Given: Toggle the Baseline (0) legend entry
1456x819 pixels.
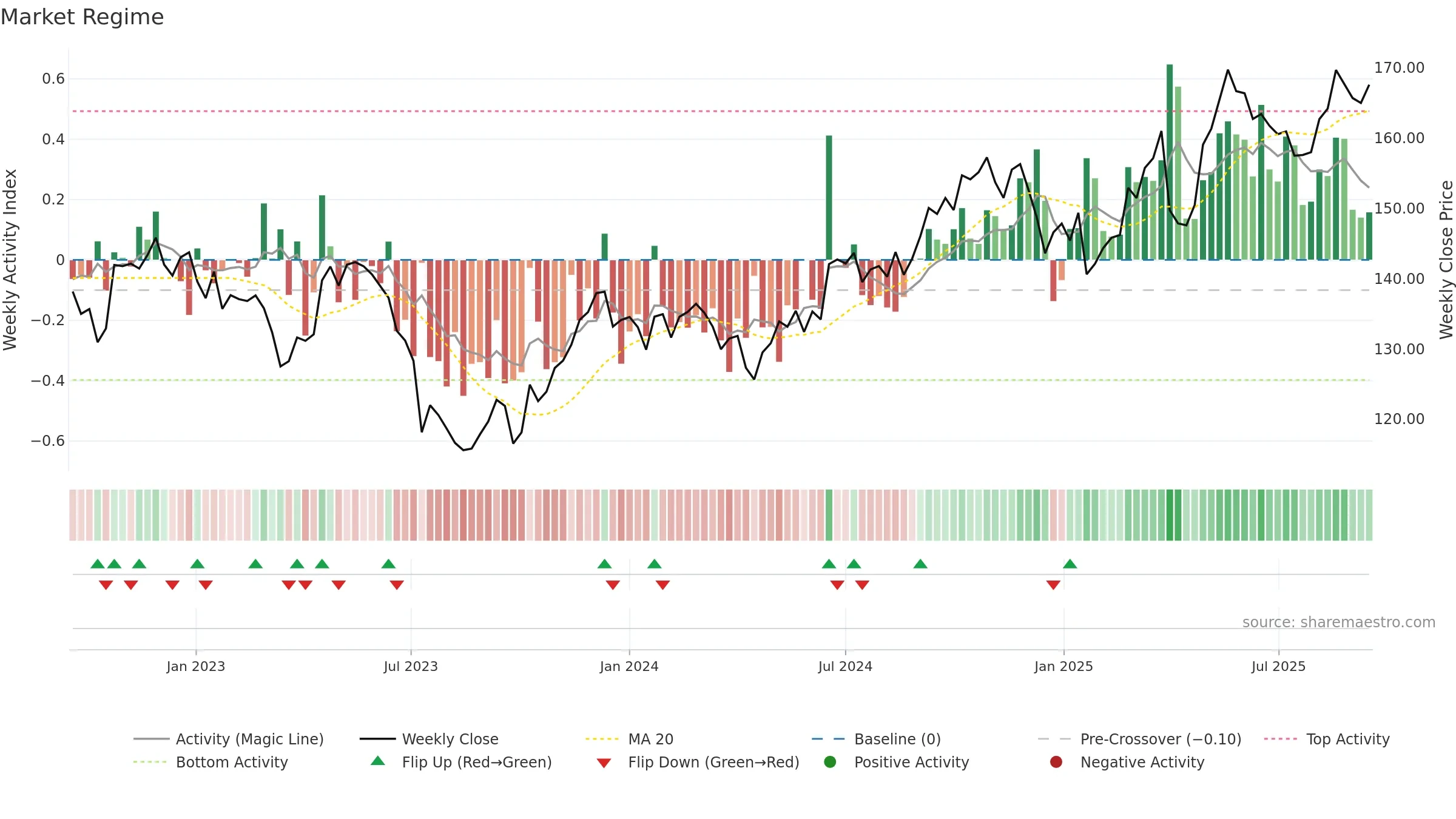Looking at the screenshot, I should pos(876,739).
